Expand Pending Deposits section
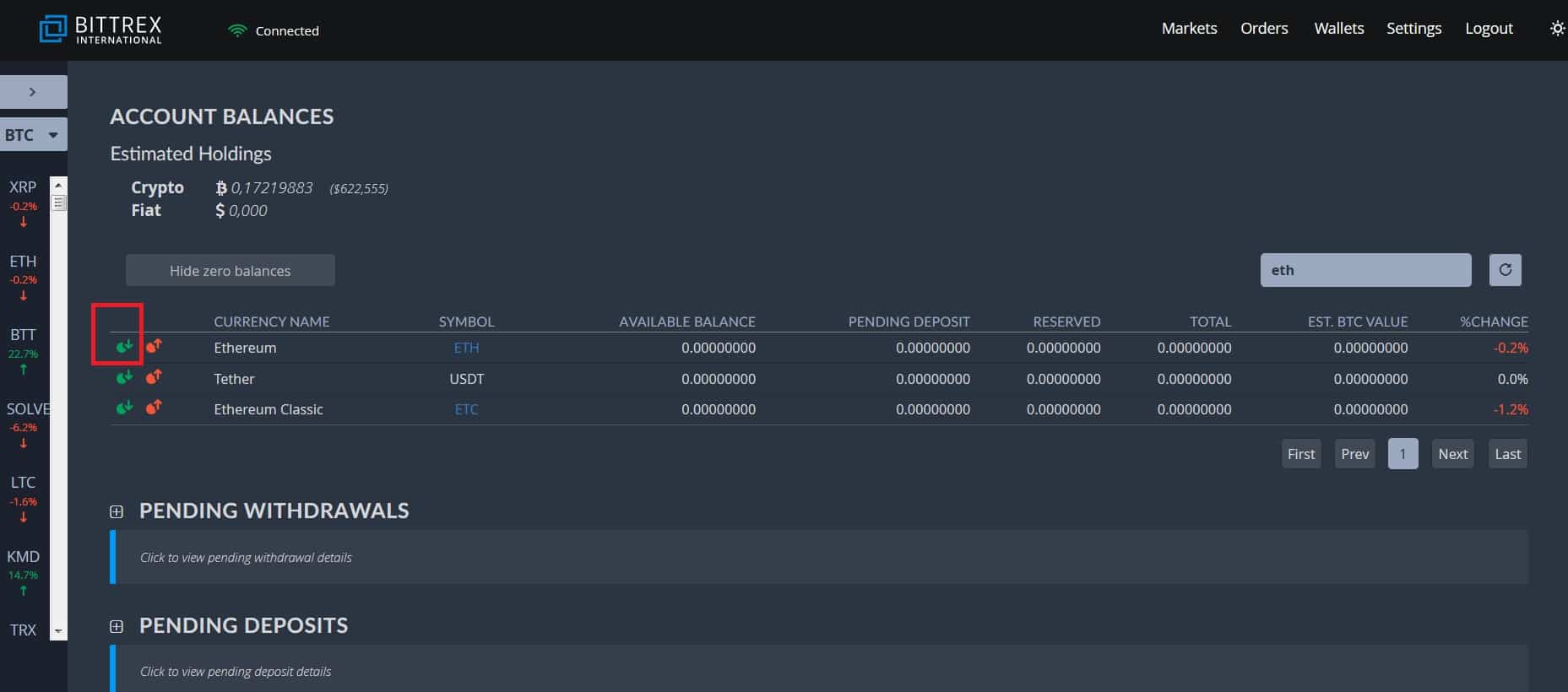 coord(117,626)
